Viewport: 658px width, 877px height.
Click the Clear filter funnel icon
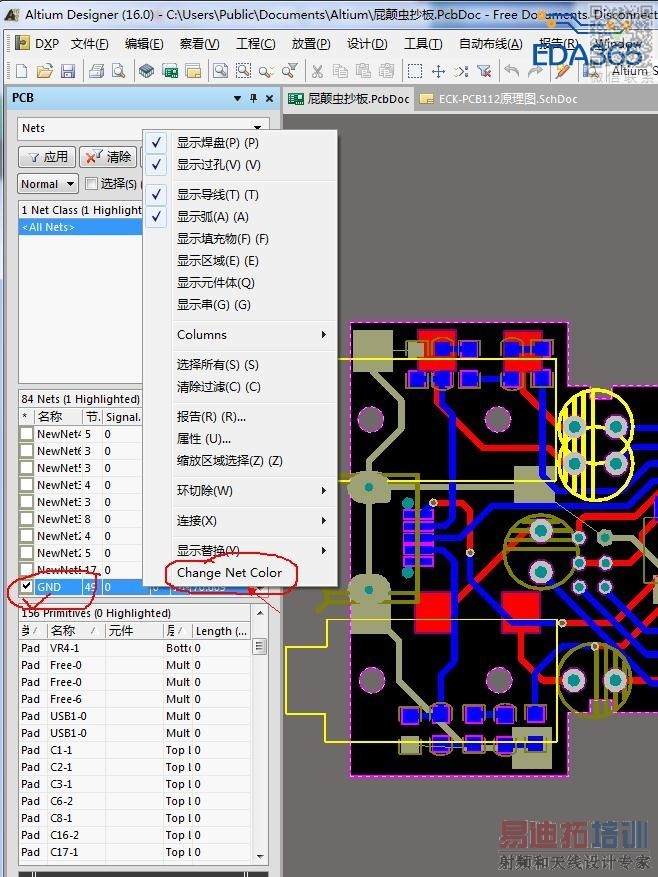point(485,71)
